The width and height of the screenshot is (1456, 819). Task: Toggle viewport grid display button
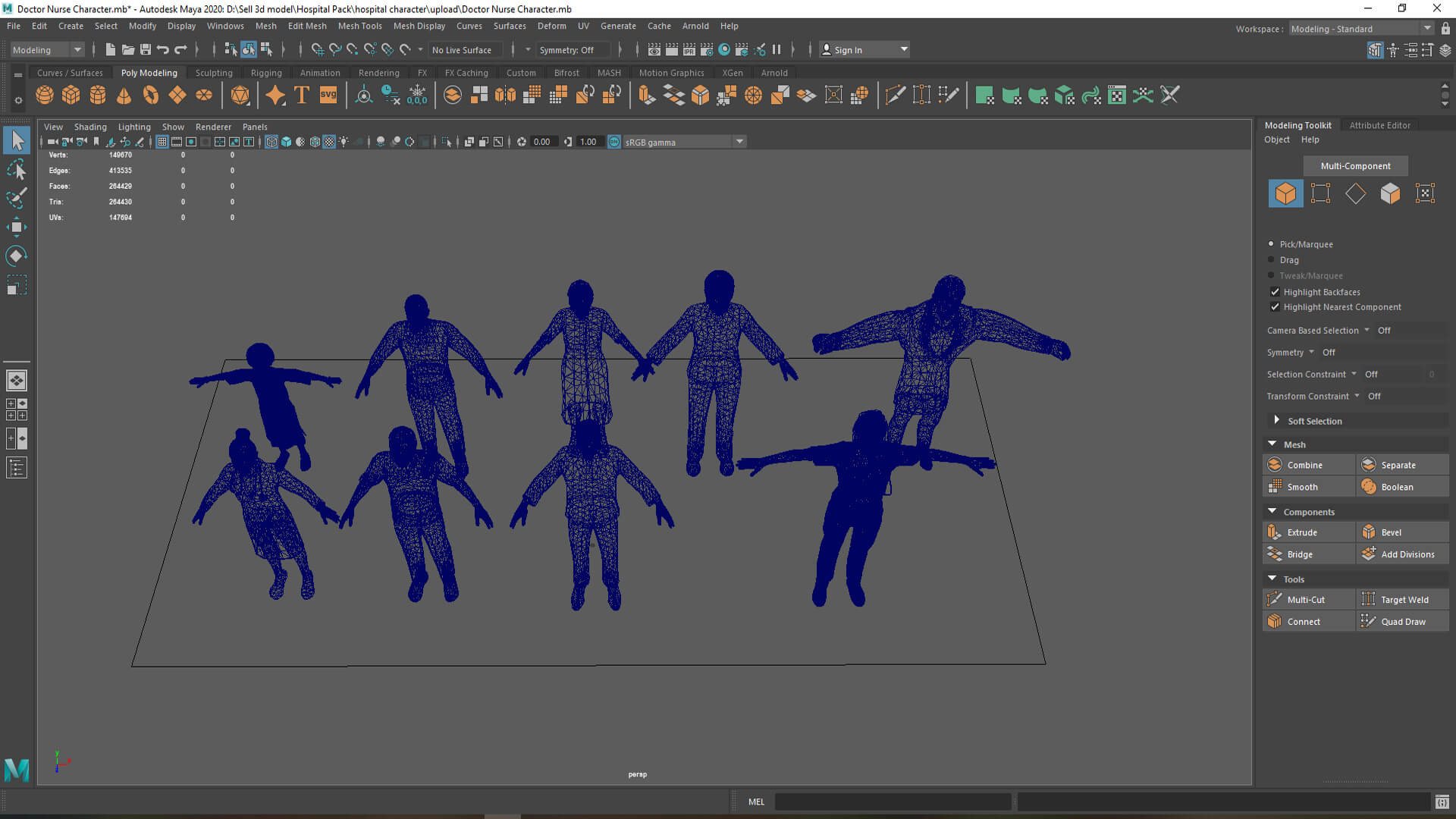coord(162,142)
